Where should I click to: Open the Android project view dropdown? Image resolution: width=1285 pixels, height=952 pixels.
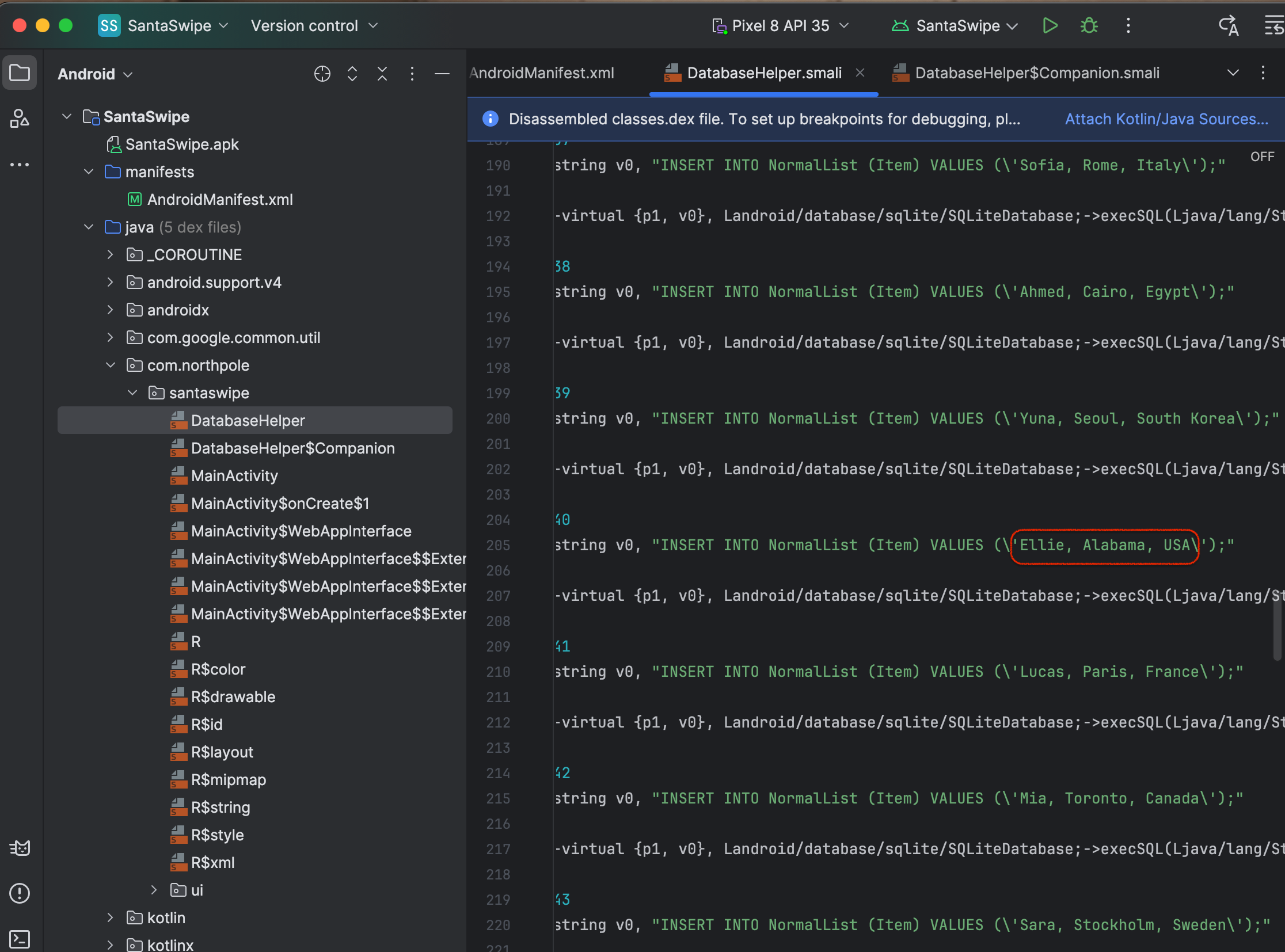pos(95,74)
